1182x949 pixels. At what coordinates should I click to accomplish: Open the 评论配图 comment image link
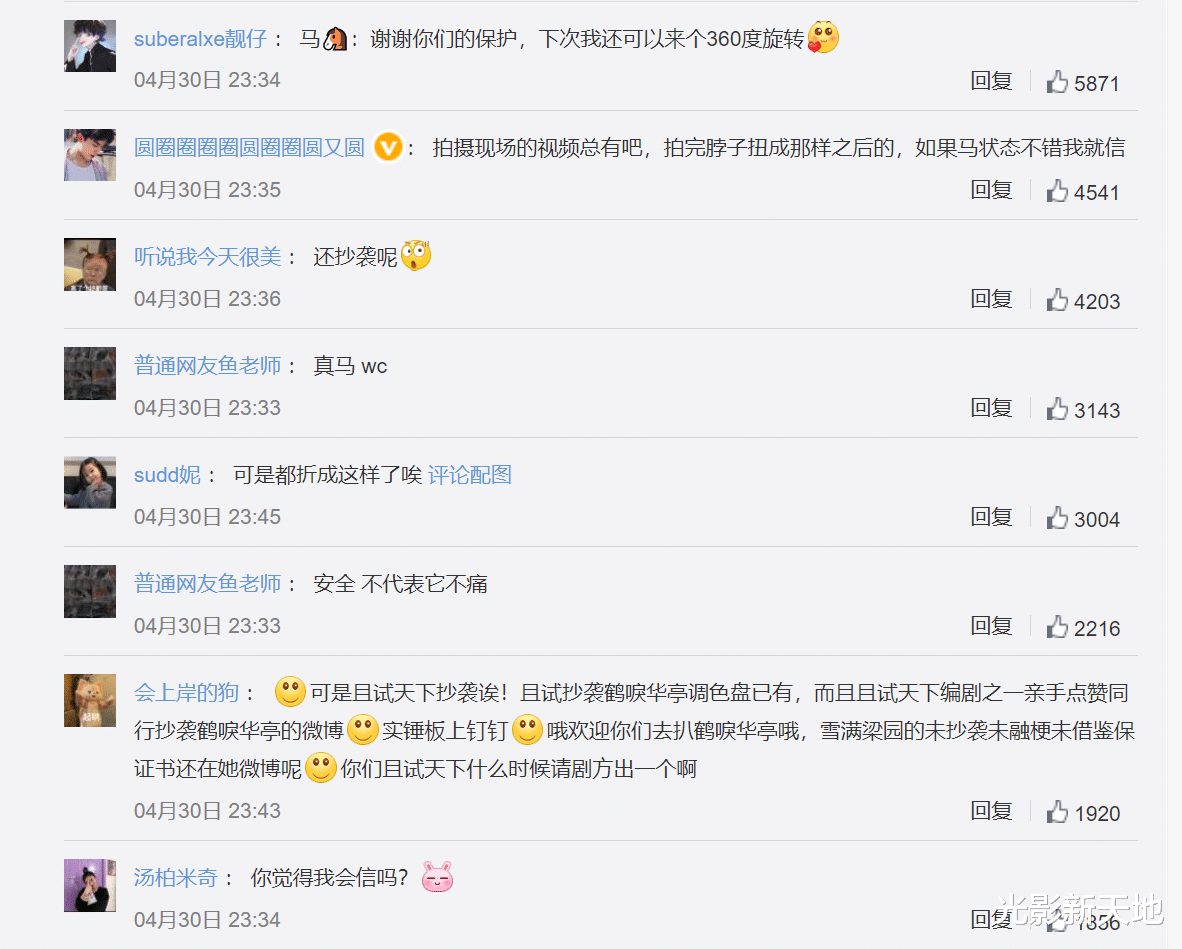pyautogui.click(x=470, y=475)
